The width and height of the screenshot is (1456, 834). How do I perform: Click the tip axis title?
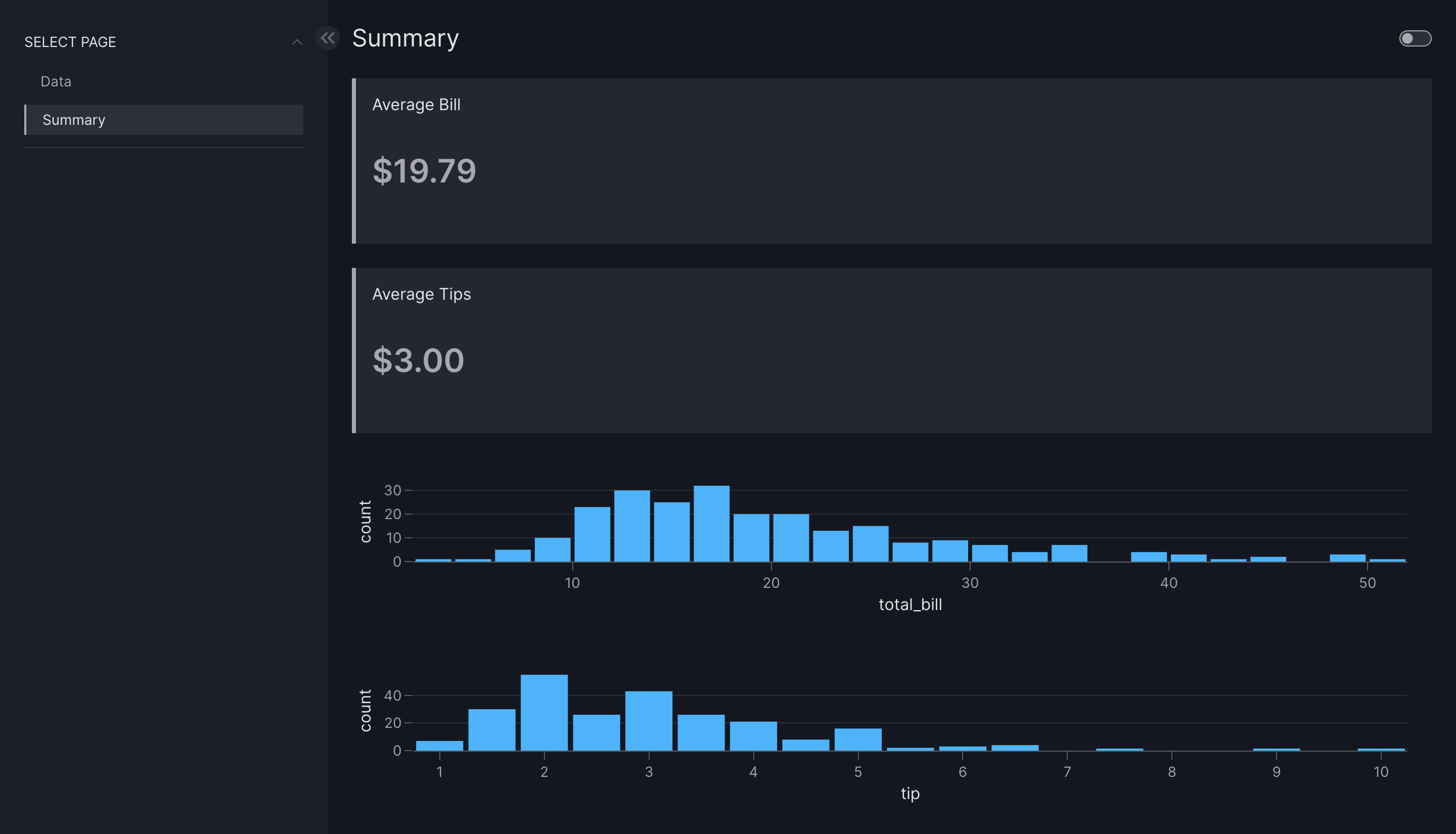pyautogui.click(x=909, y=794)
